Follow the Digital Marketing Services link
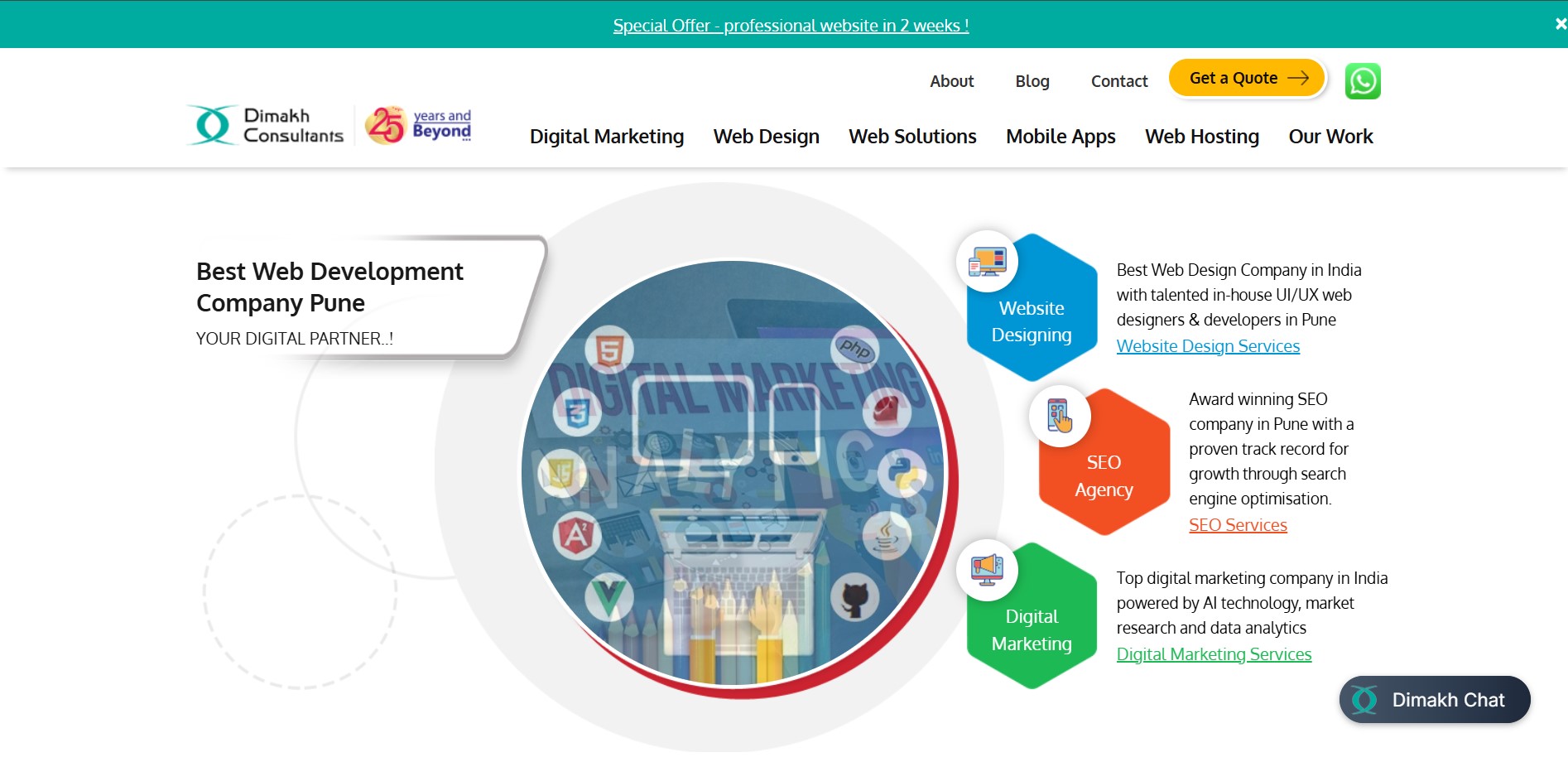The width and height of the screenshot is (1568, 762). click(1214, 654)
